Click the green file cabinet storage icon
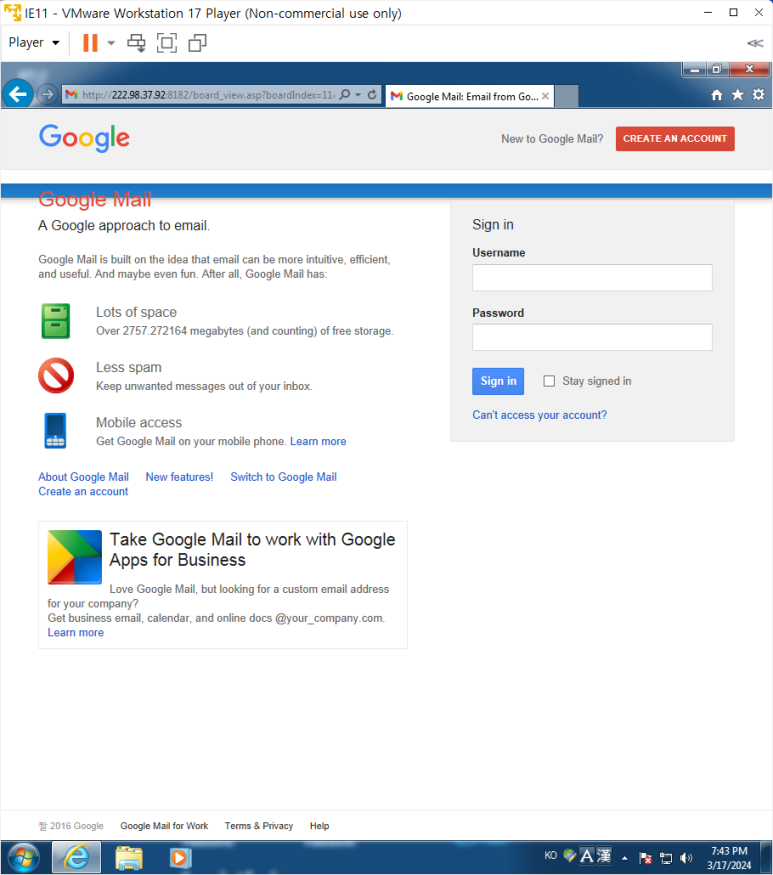Image resolution: width=773 pixels, height=875 pixels. (56, 321)
